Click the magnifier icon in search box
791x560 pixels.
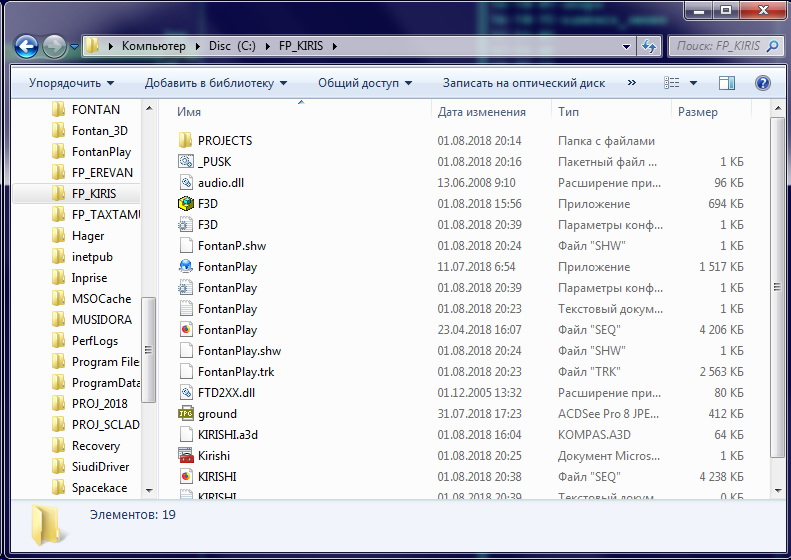pos(772,46)
